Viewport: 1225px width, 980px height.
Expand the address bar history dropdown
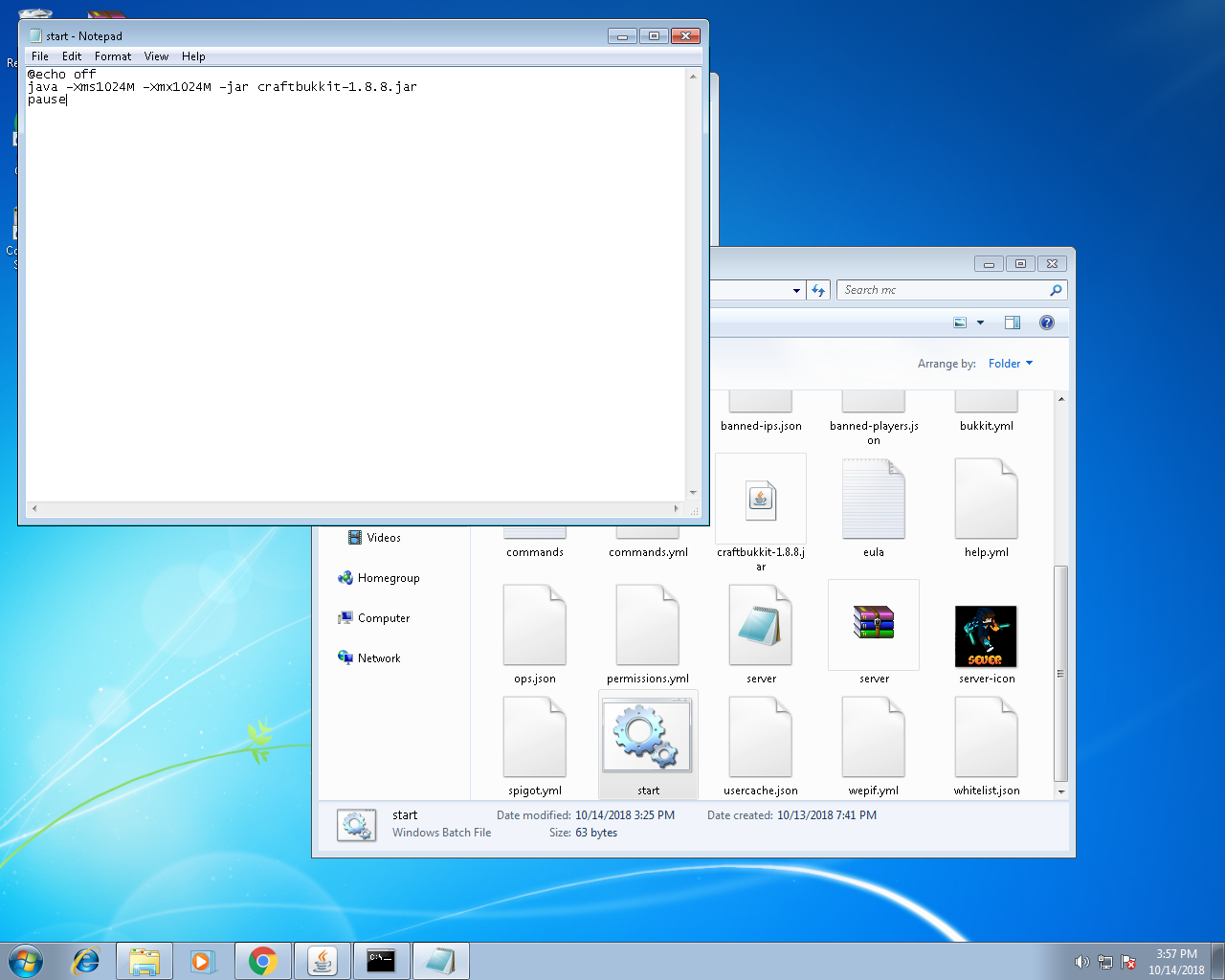(796, 290)
